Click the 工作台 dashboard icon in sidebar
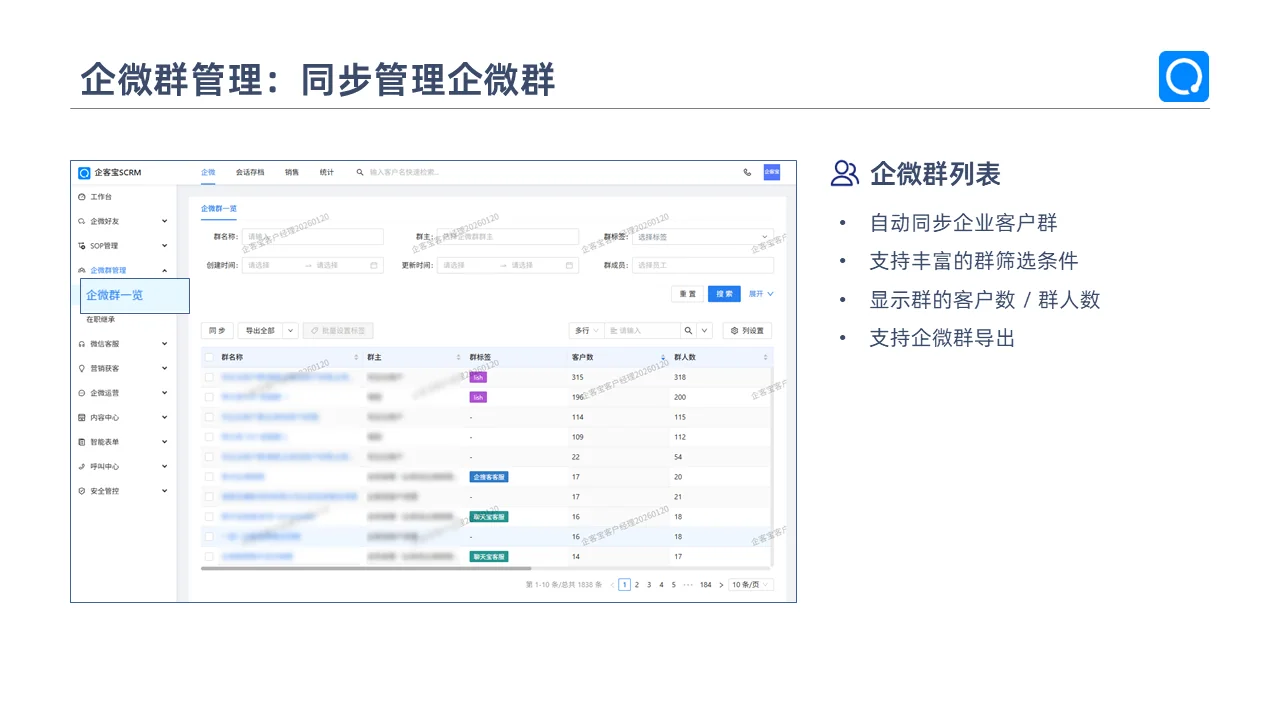 (x=82, y=197)
